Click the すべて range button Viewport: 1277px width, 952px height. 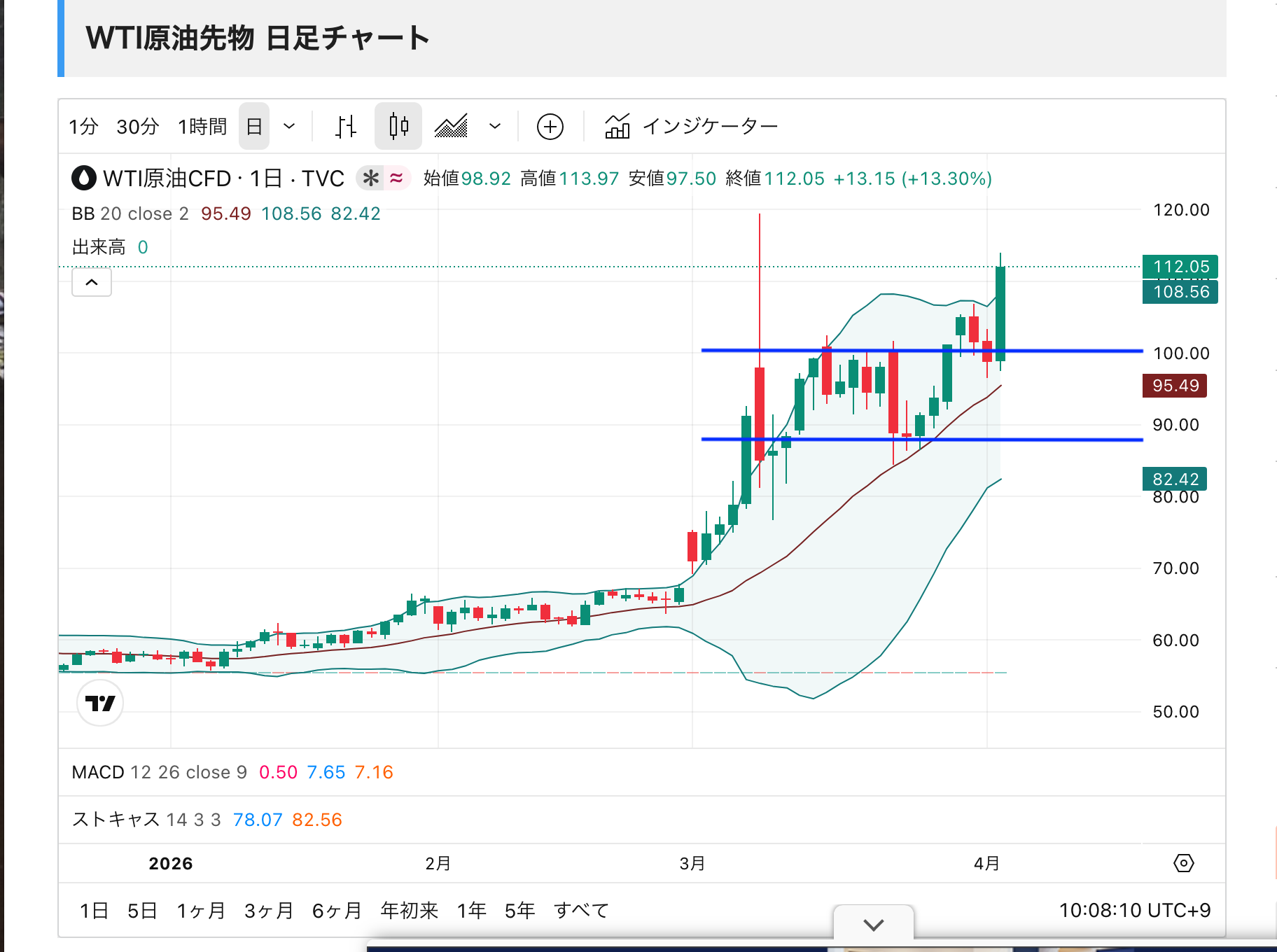581,911
